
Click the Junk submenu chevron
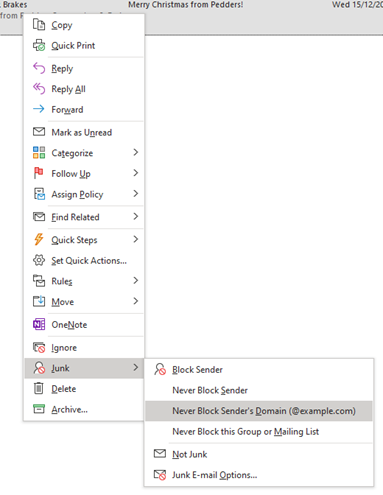(x=135, y=368)
